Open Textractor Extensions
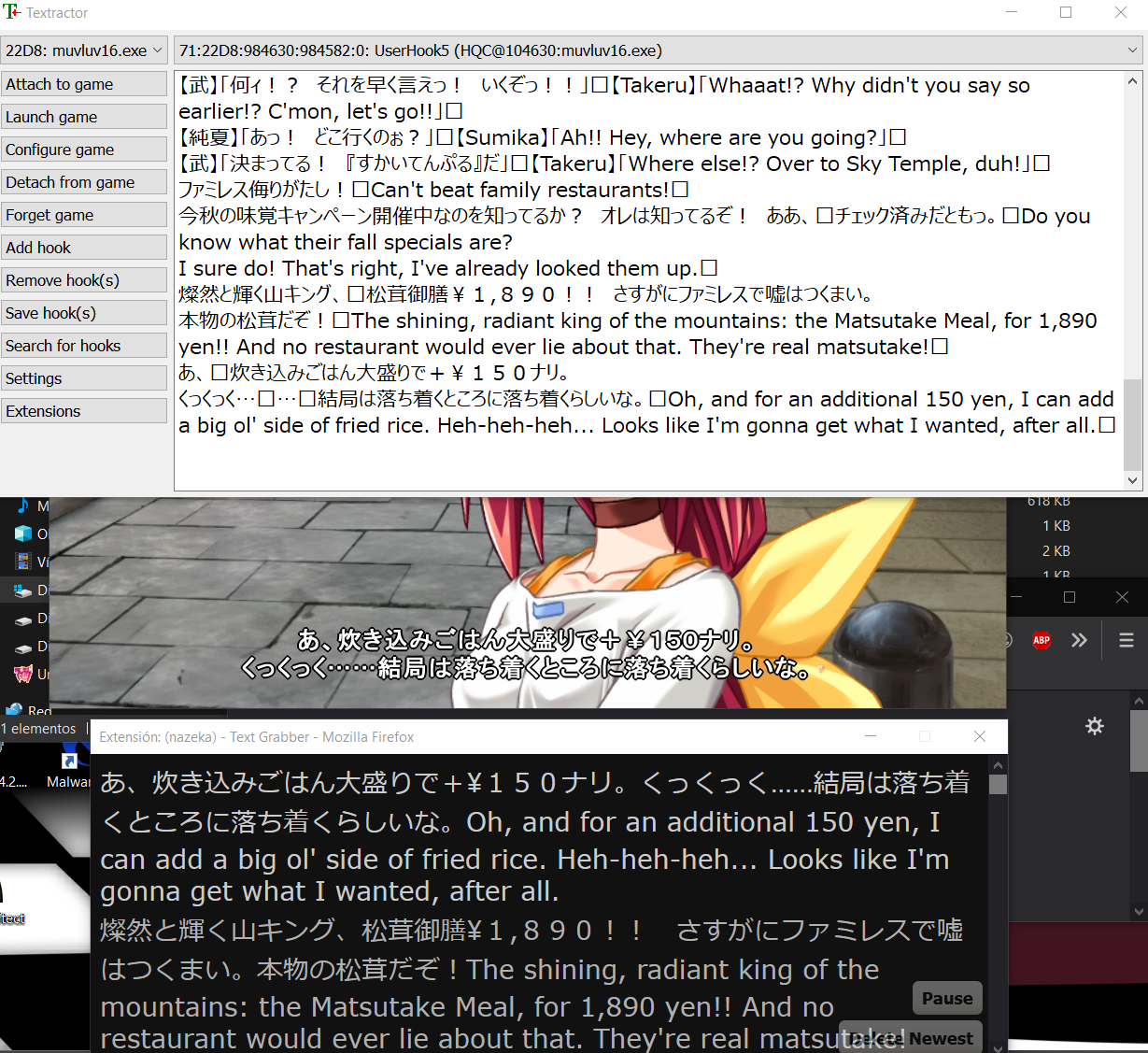Viewport: 1148px width, 1053px height. point(84,410)
